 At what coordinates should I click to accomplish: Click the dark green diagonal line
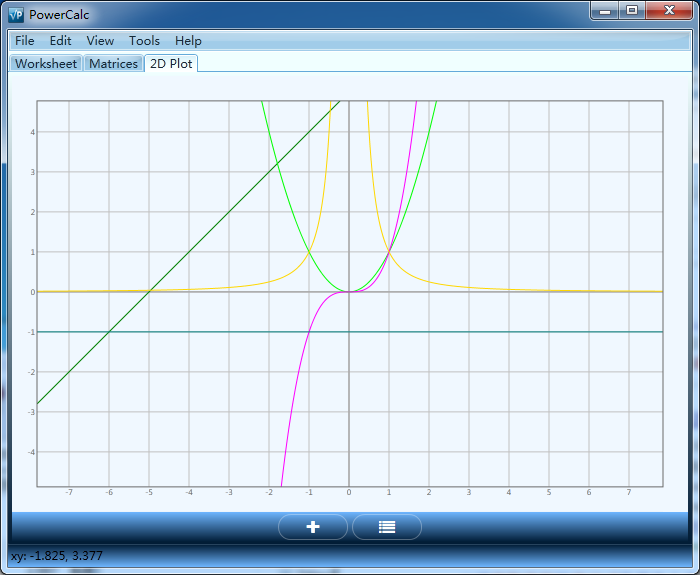[x=189, y=251]
